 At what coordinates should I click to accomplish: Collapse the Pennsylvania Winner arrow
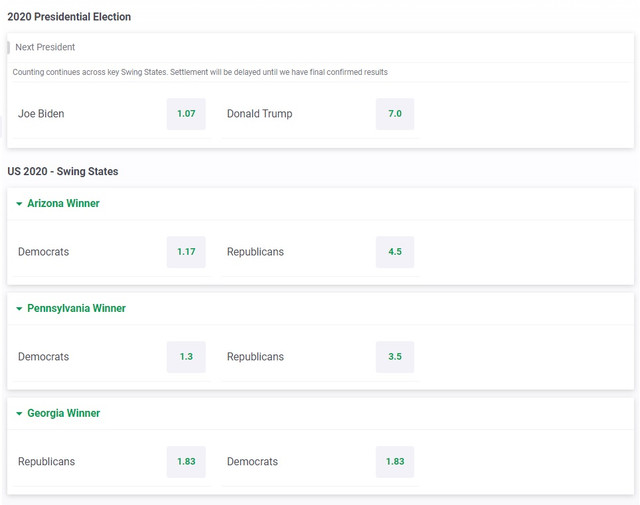pyautogui.click(x=19, y=309)
